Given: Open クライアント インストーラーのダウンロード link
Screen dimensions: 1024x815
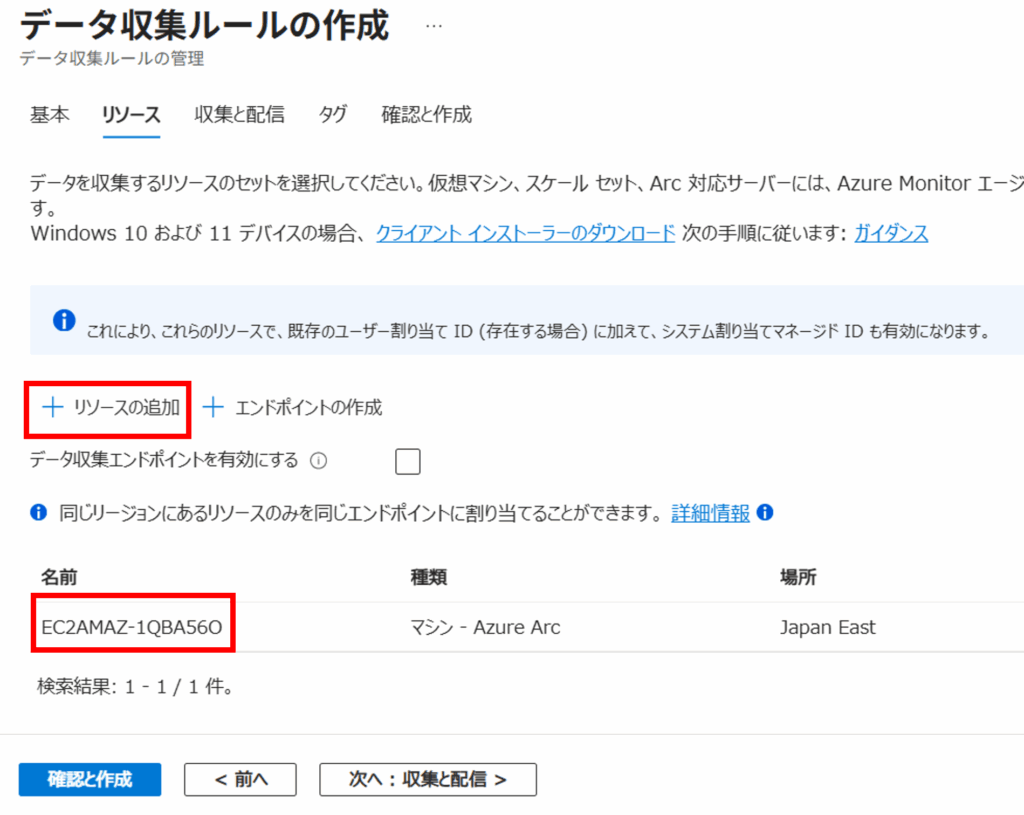Looking at the screenshot, I should (x=525, y=234).
